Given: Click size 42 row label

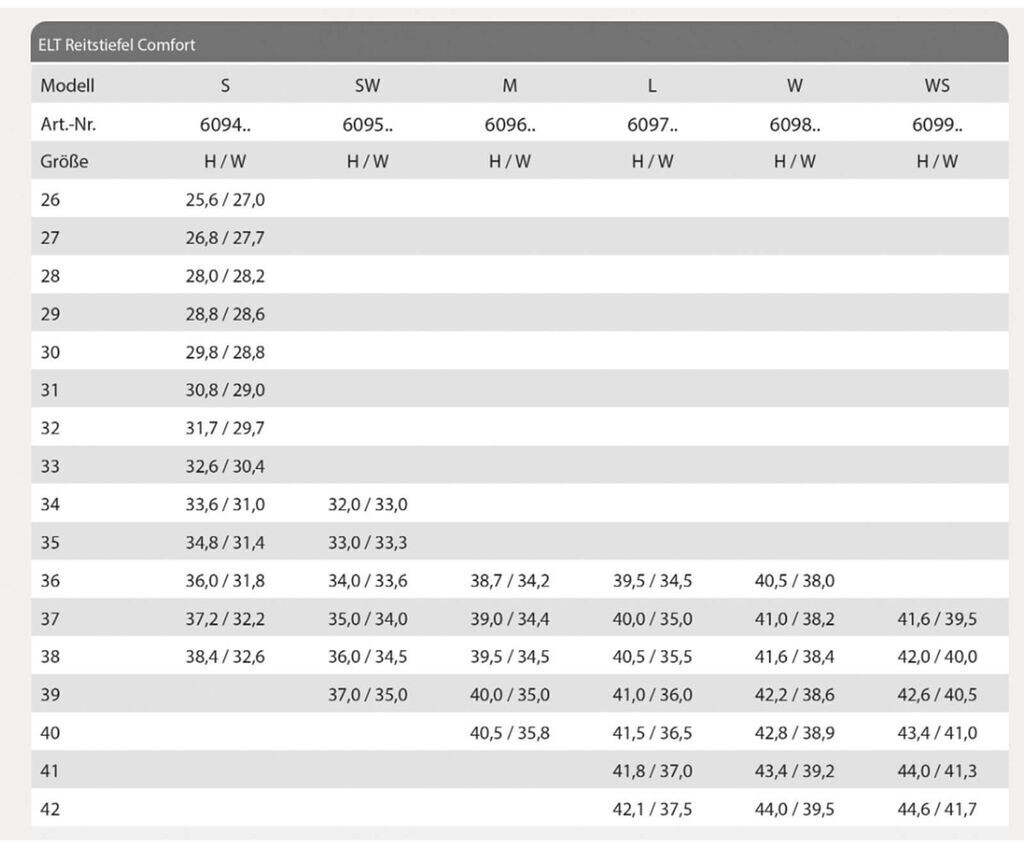Looking at the screenshot, I should [x=50, y=809].
